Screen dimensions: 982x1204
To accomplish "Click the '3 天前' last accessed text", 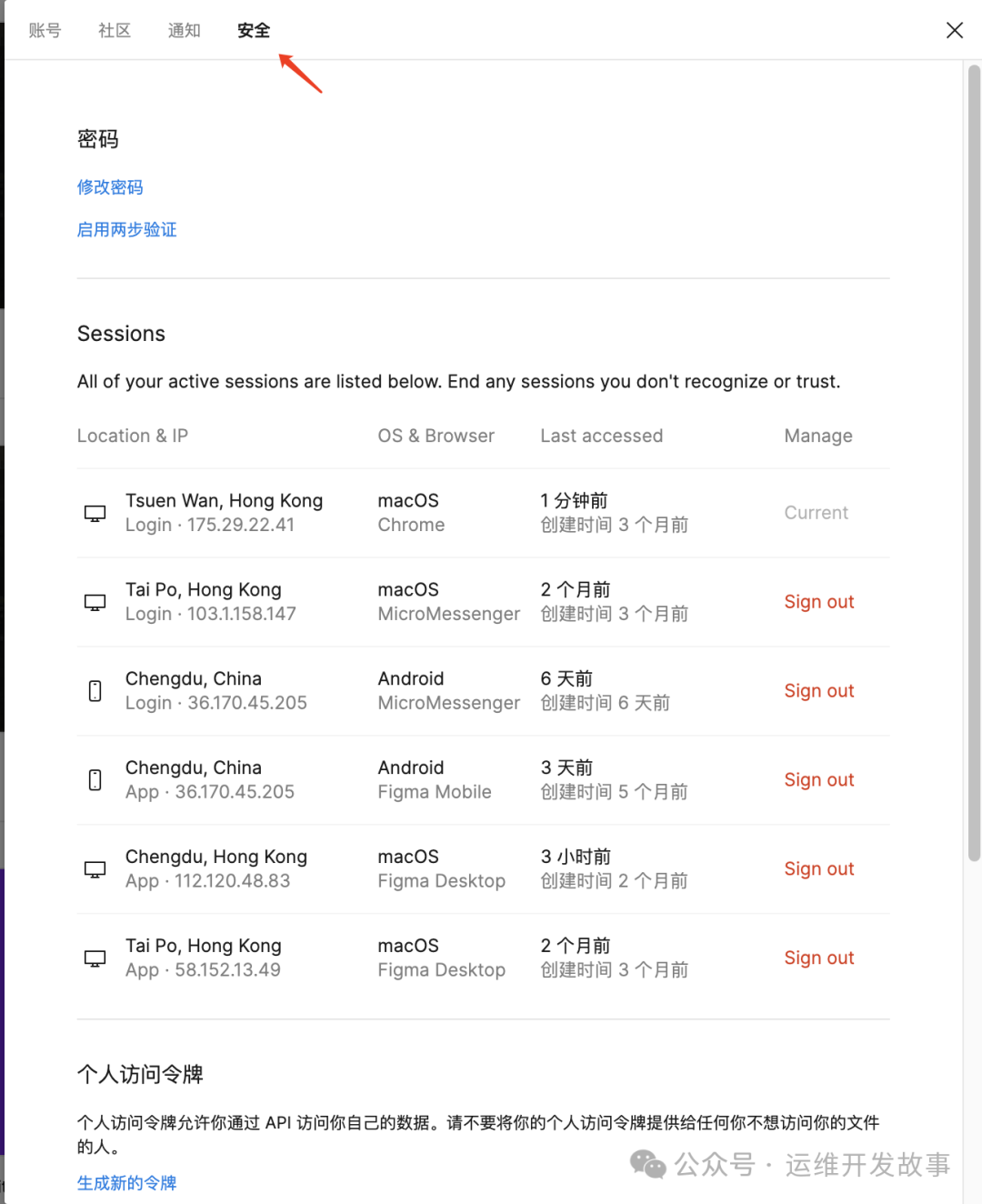I will pyautogui.click(x=566, y=768).
